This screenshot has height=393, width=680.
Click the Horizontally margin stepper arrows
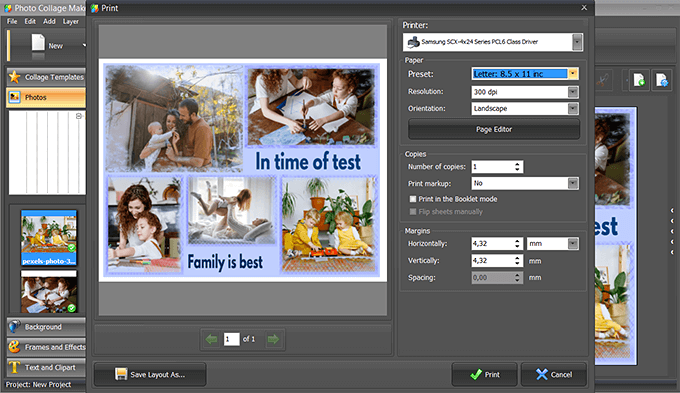tap(517, 244)
